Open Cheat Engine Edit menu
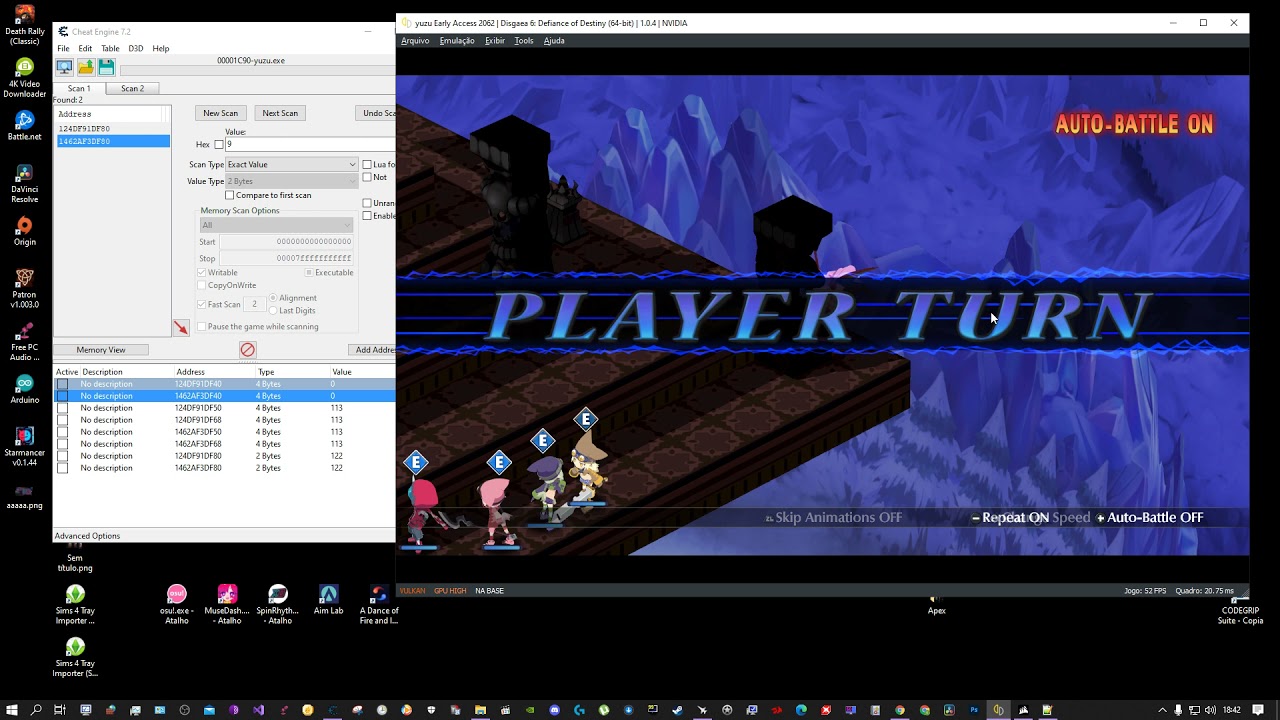 [85, 48]
